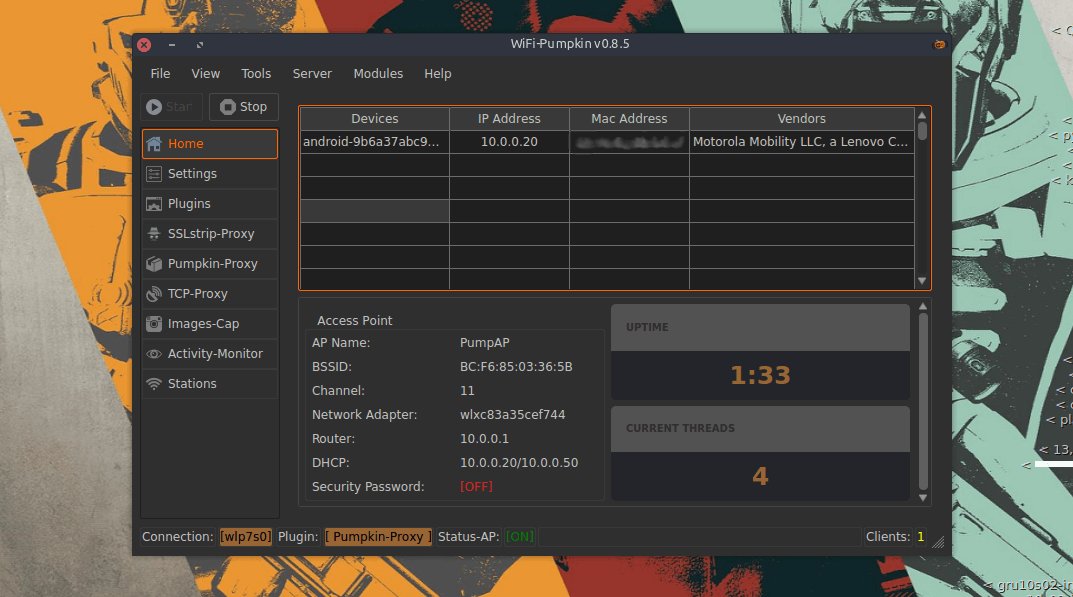Image resolution: width=1073 pixels, height=597 pixels.
Task: Click the access point panel scrollbar
Action: 923,400
